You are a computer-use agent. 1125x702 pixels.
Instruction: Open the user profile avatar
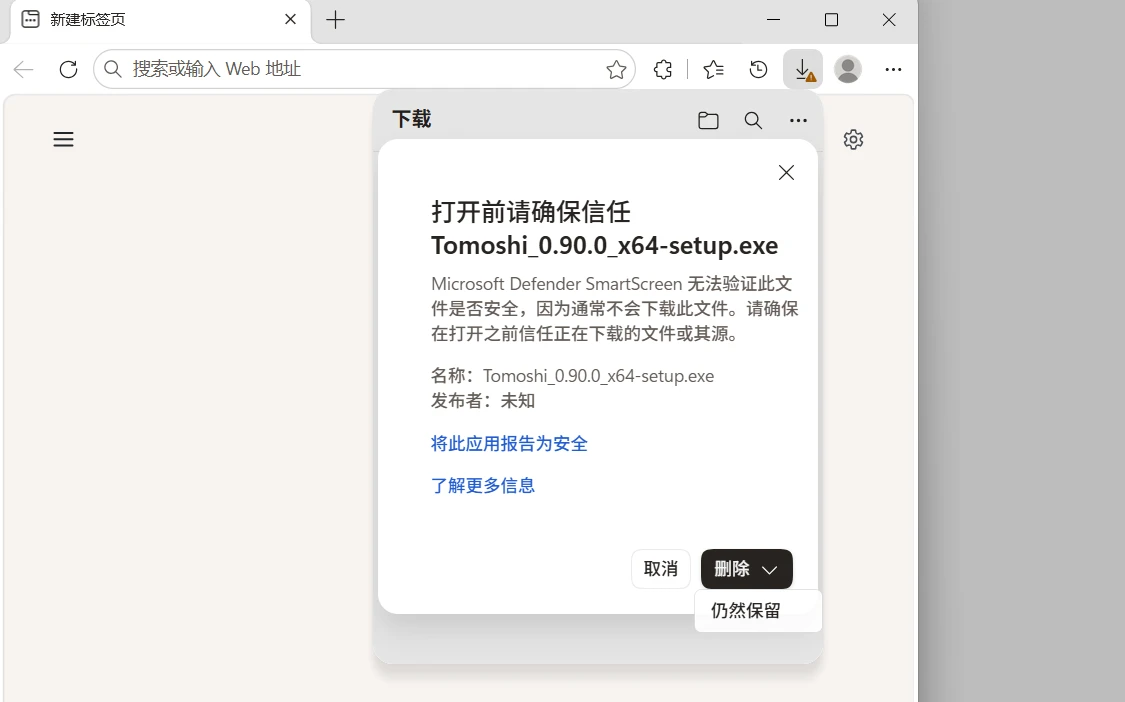click(x=847, y=69)
